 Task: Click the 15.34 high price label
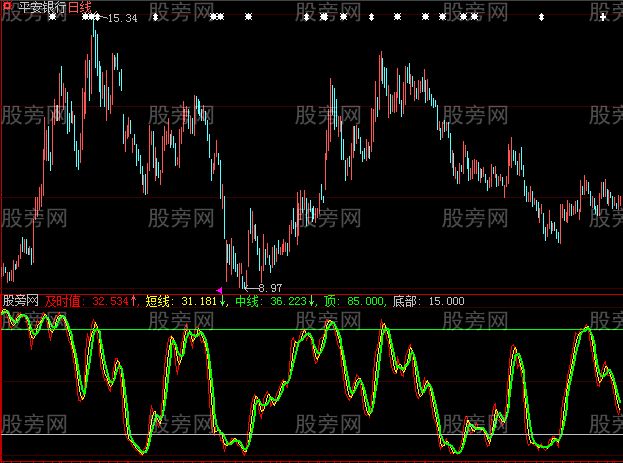click(x=122, y=18)
